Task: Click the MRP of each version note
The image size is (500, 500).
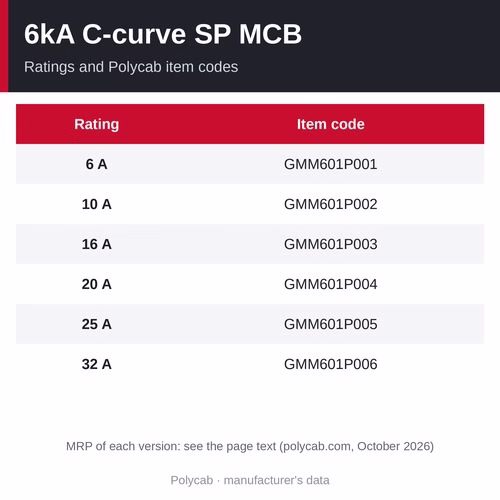Action: [250, 446]
